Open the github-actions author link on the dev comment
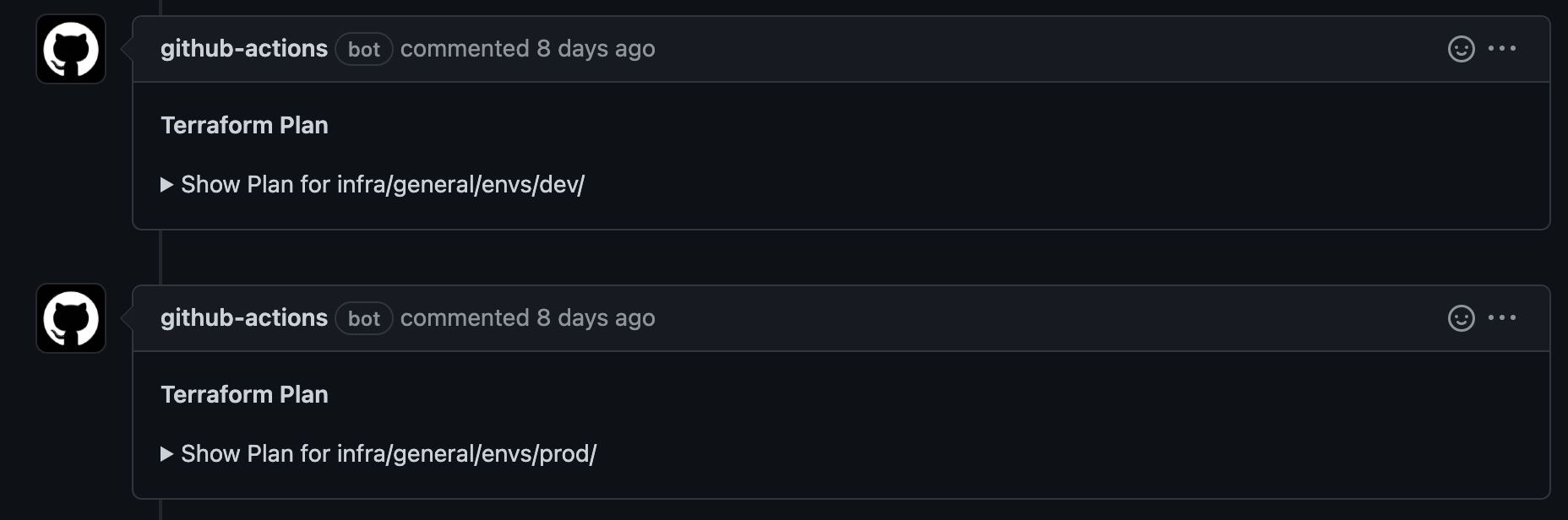The image size is (1568, 520). click(244, 49)
